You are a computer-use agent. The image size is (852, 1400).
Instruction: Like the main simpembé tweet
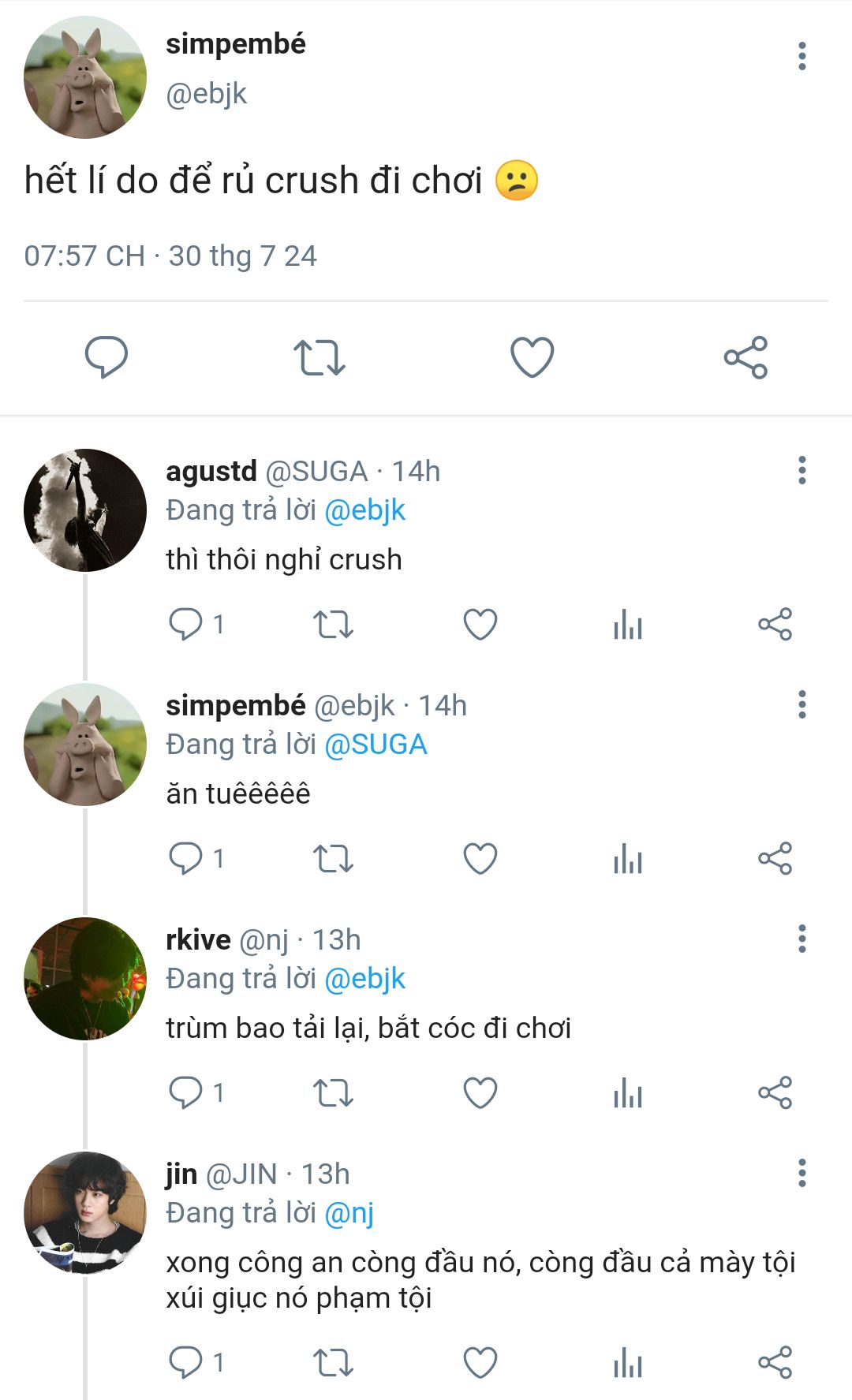(532, 357)
